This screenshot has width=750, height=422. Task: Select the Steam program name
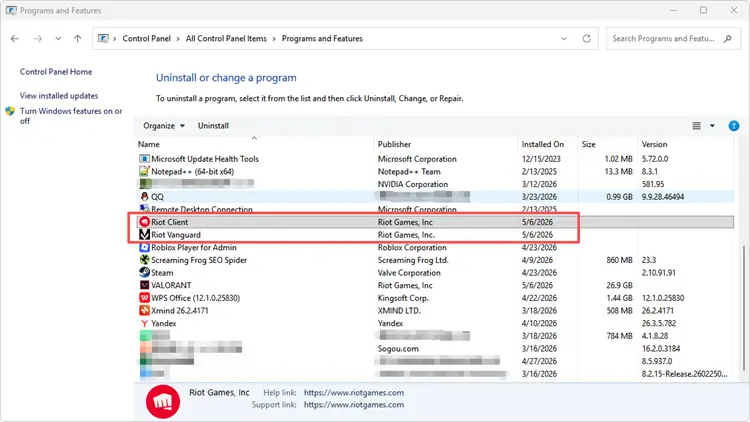[162, 273]
